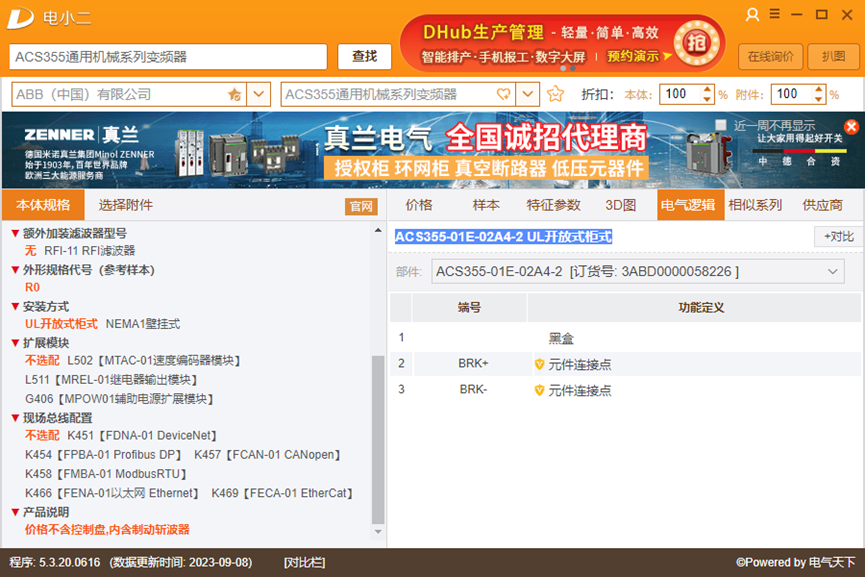The width and height of the screenshot is (865, 577).
Task: Click the 官网 button
Action: [x=361, y=206]
